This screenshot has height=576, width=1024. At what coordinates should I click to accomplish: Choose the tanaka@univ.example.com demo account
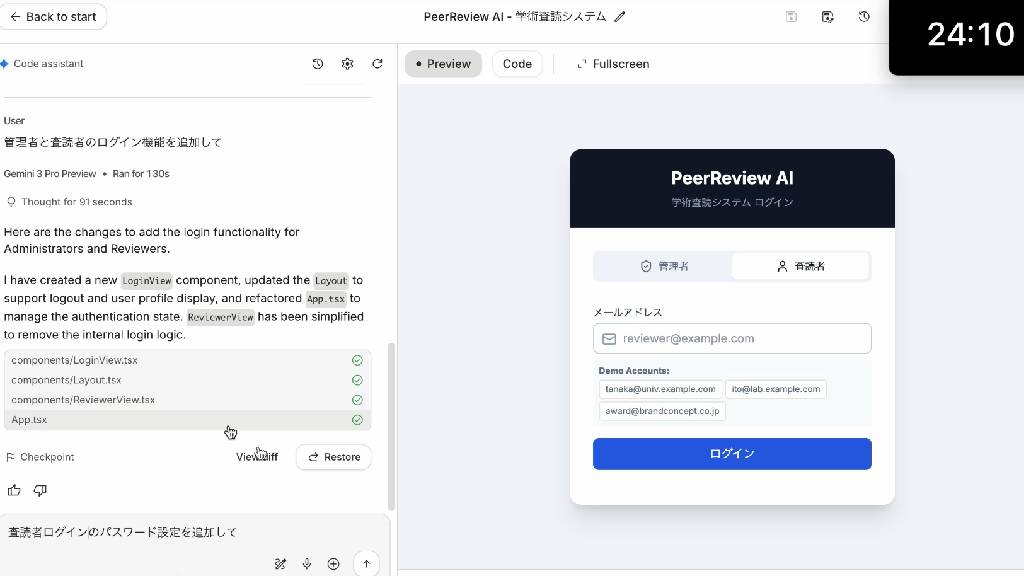coord(660,389)
